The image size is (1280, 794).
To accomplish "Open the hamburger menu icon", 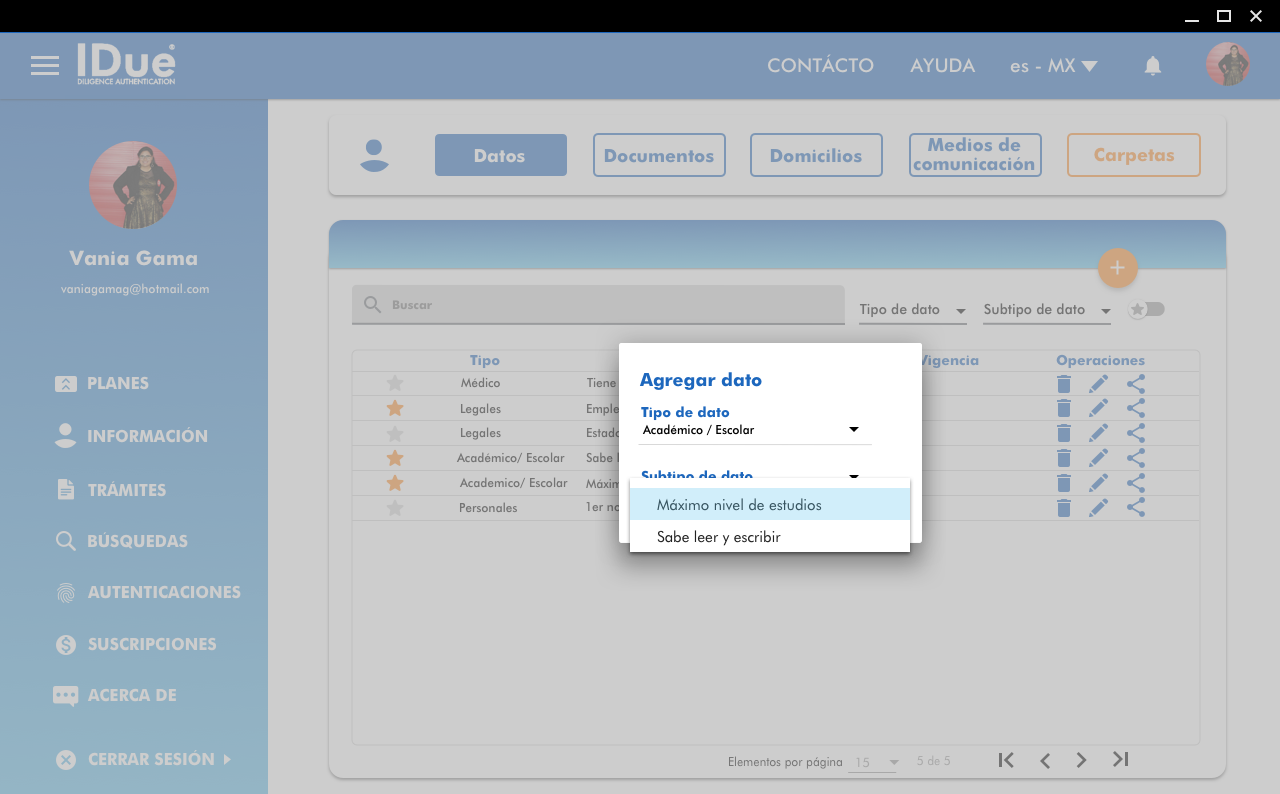I will point(45,66).
